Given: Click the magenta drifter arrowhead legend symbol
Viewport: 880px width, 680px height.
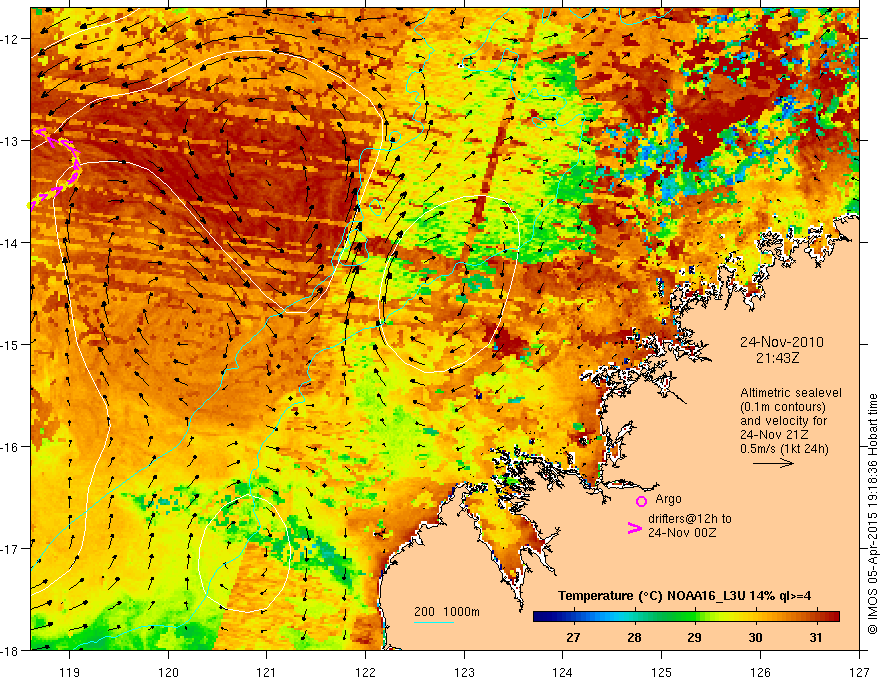Looking at the screenshot, I should [634, 528].
